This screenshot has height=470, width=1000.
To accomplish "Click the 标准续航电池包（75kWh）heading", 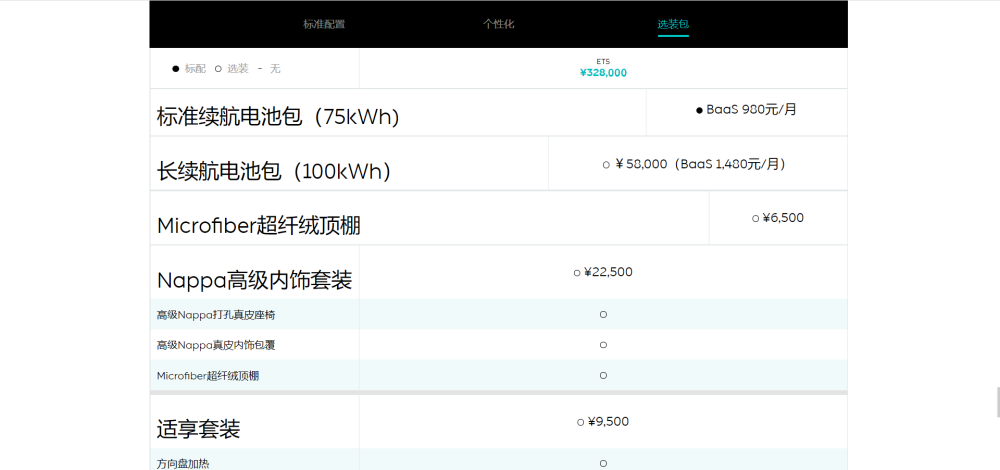I will tap(278, 117).
